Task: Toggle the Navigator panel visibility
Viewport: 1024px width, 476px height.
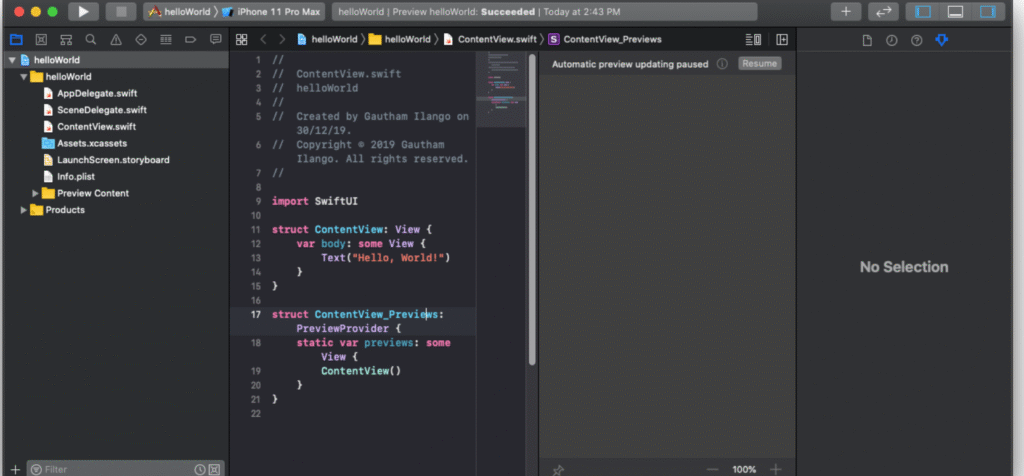Action: (923, 12)
